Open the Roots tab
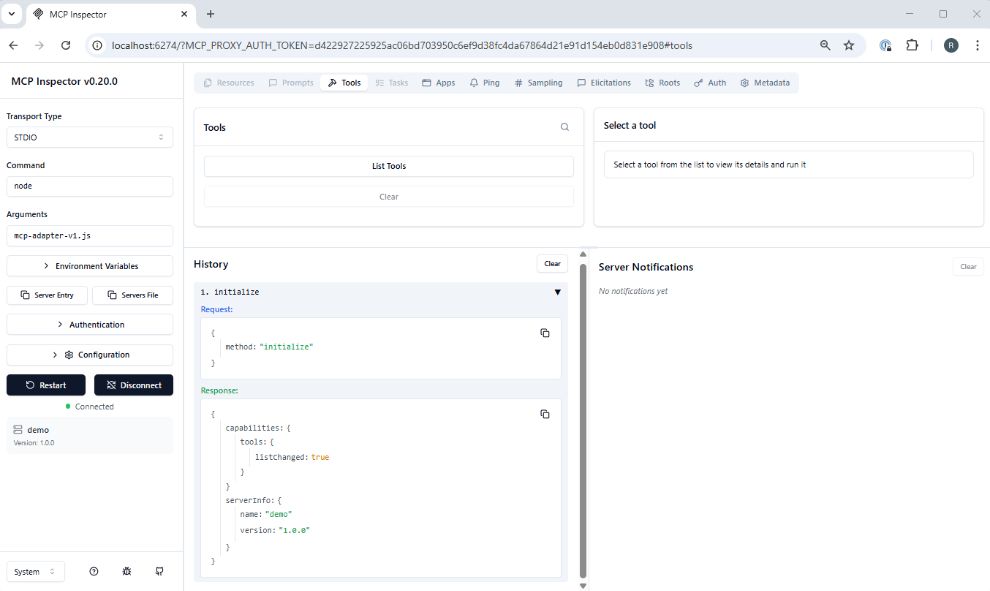This screenshot has height=591, width=990. click(x=662, y=83)
